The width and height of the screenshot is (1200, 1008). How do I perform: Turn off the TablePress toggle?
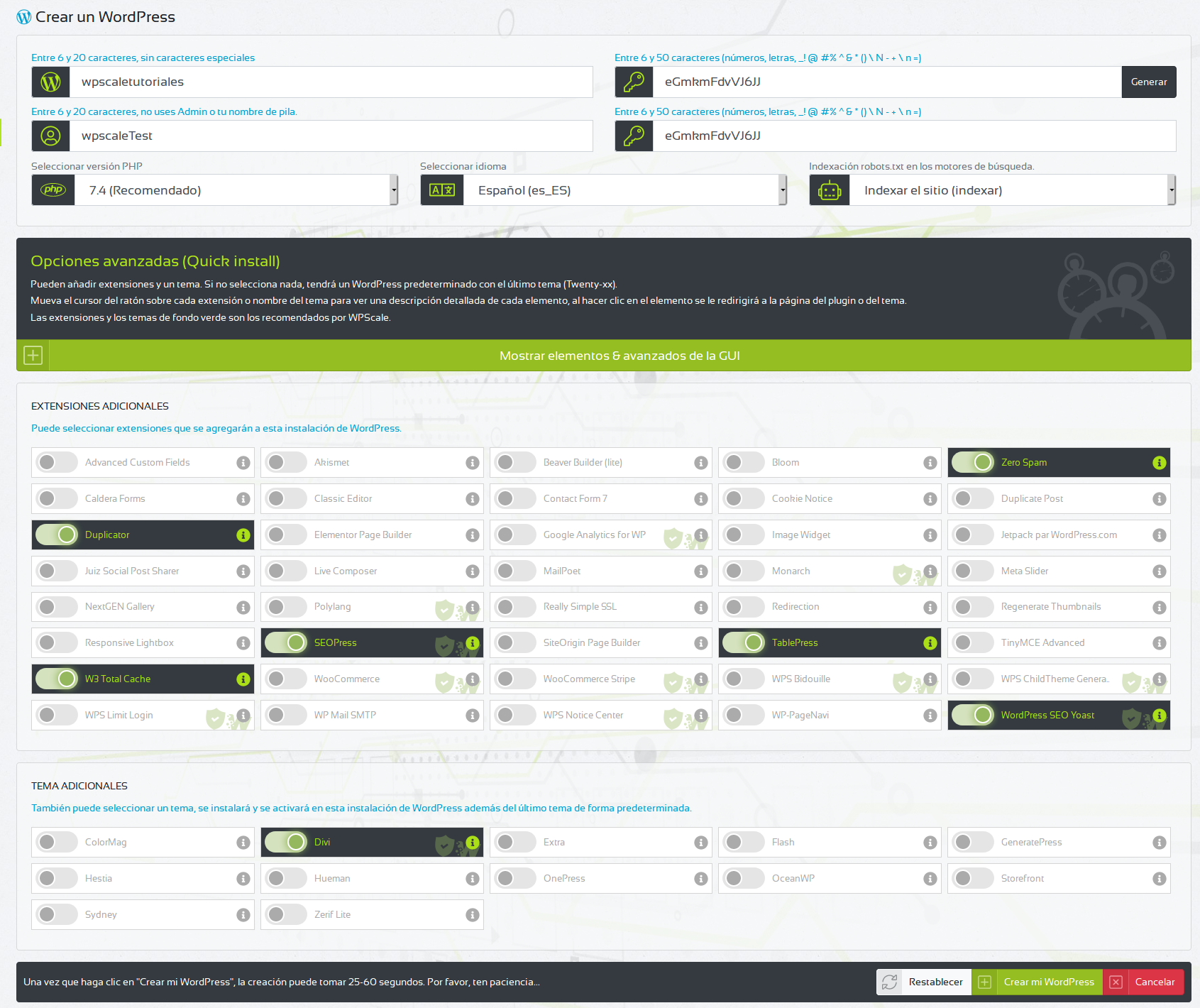(744, 643)
